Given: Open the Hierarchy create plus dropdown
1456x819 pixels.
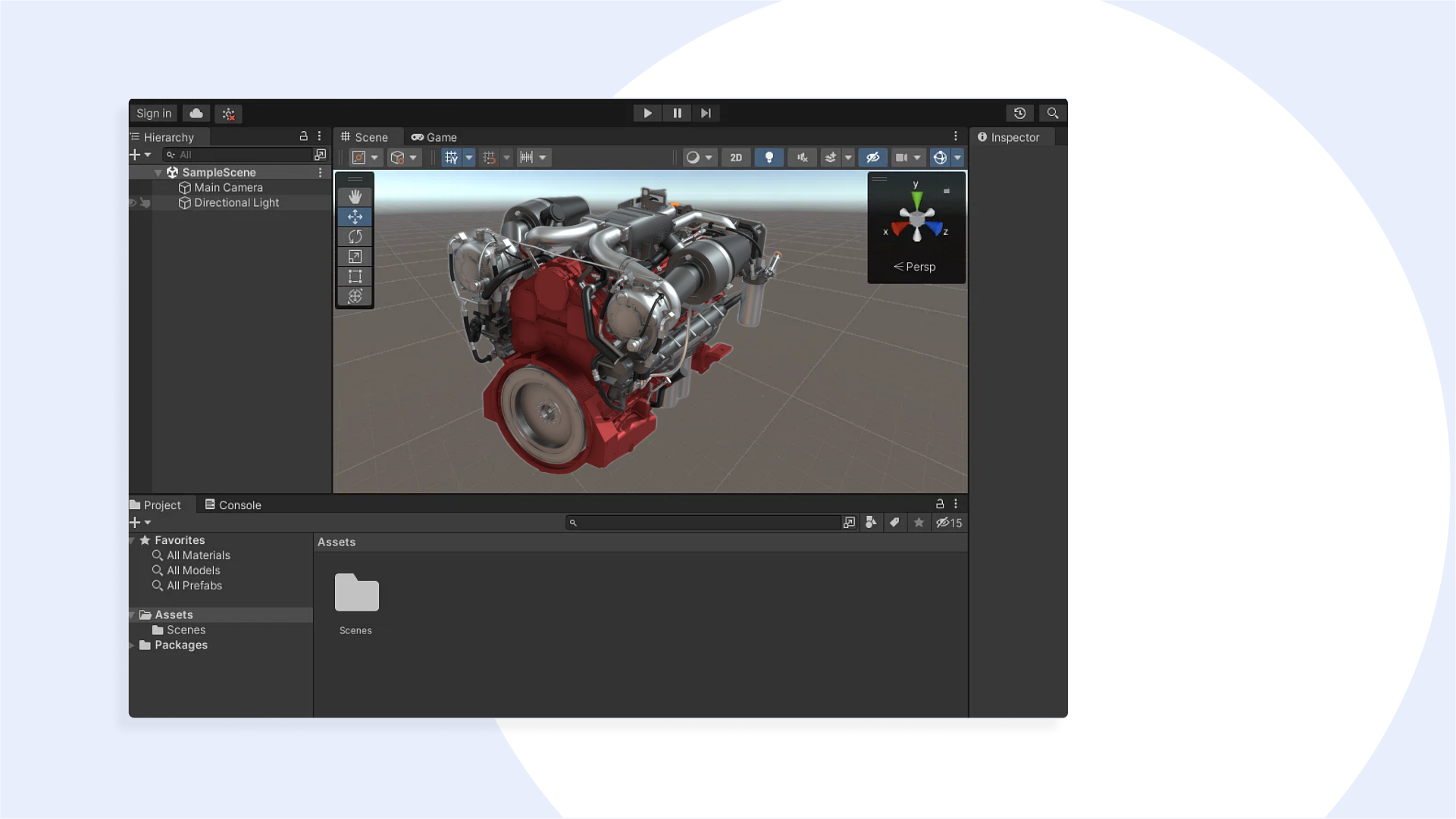Looking at the screenshot, I should point(140,155).
